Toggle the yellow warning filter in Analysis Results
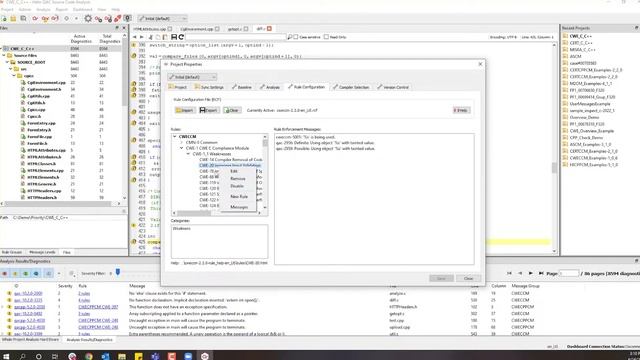The width and height of the screenshot is (640, 360). [x=16, y=273]
